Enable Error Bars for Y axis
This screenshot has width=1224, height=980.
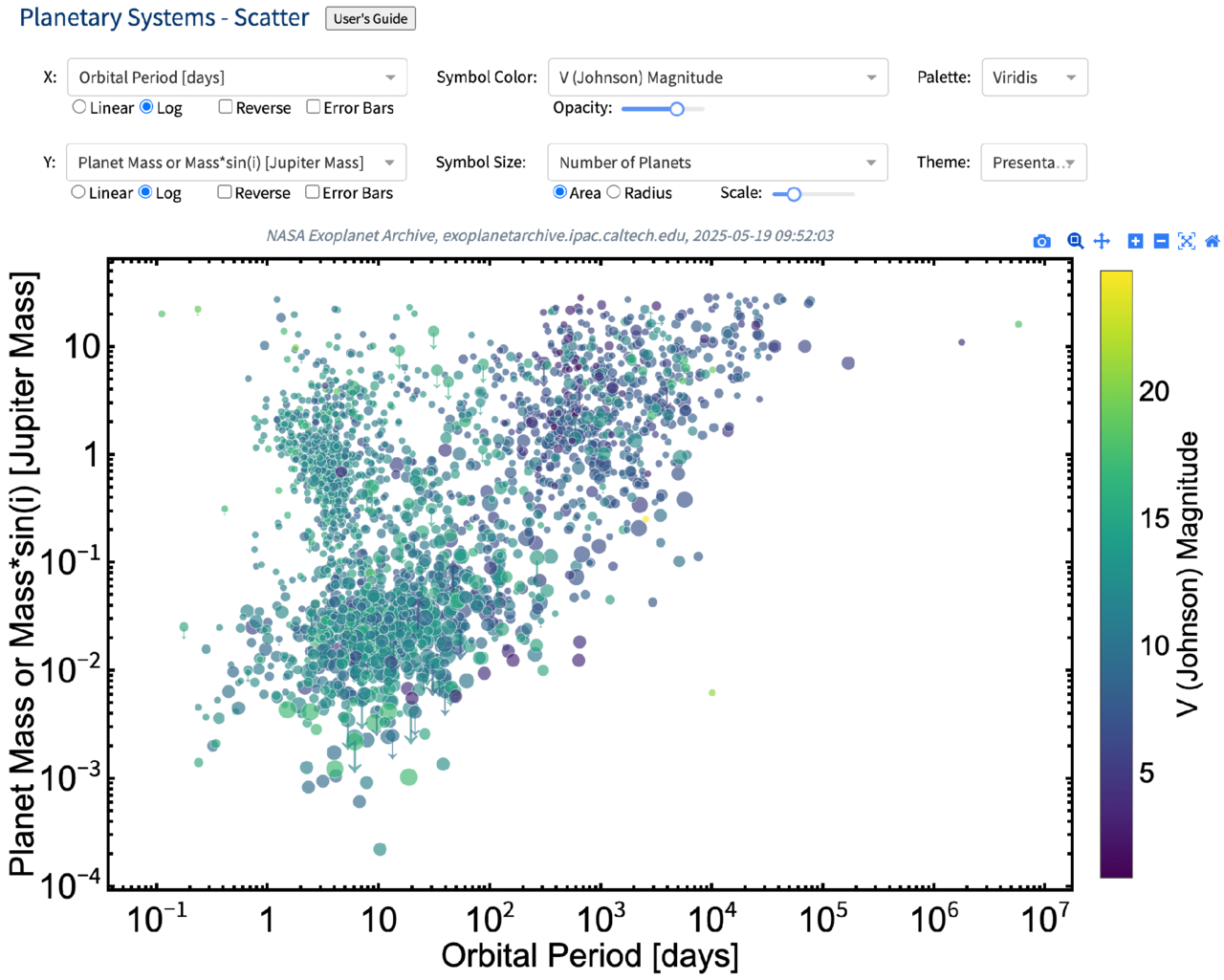(x=313, y=192)
